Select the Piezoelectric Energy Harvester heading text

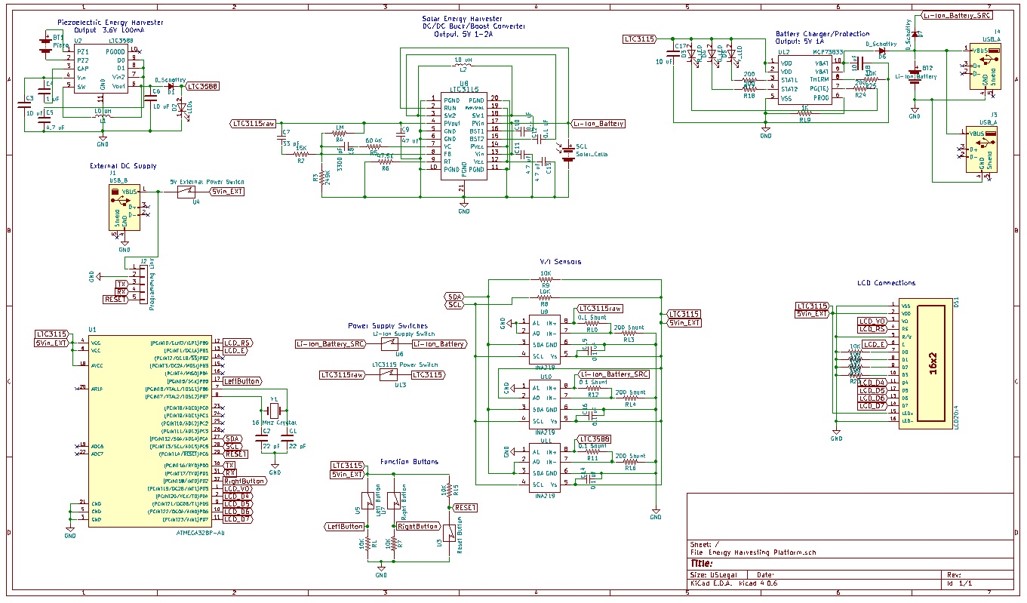[111, 22]
